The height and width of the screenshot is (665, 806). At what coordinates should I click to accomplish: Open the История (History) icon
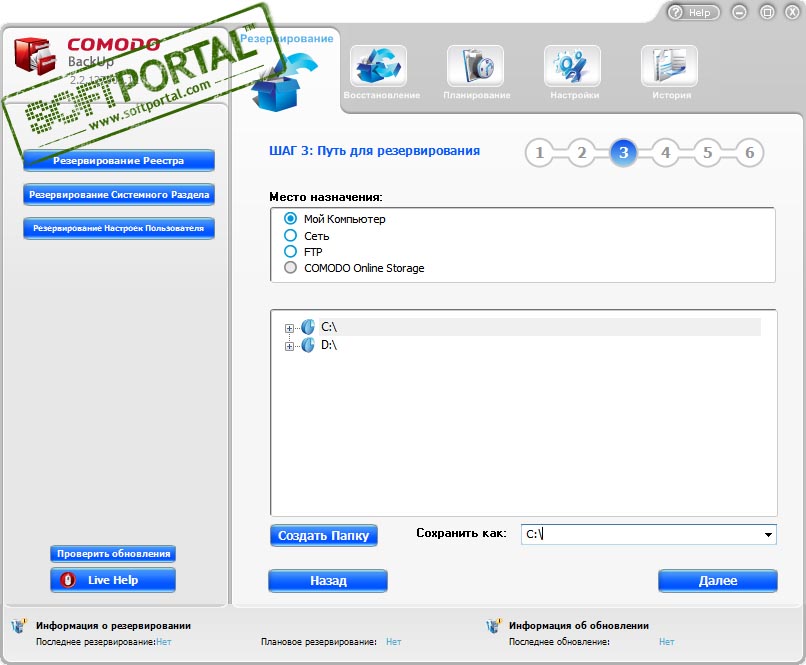pyautogui.click(x=669, y=66)
